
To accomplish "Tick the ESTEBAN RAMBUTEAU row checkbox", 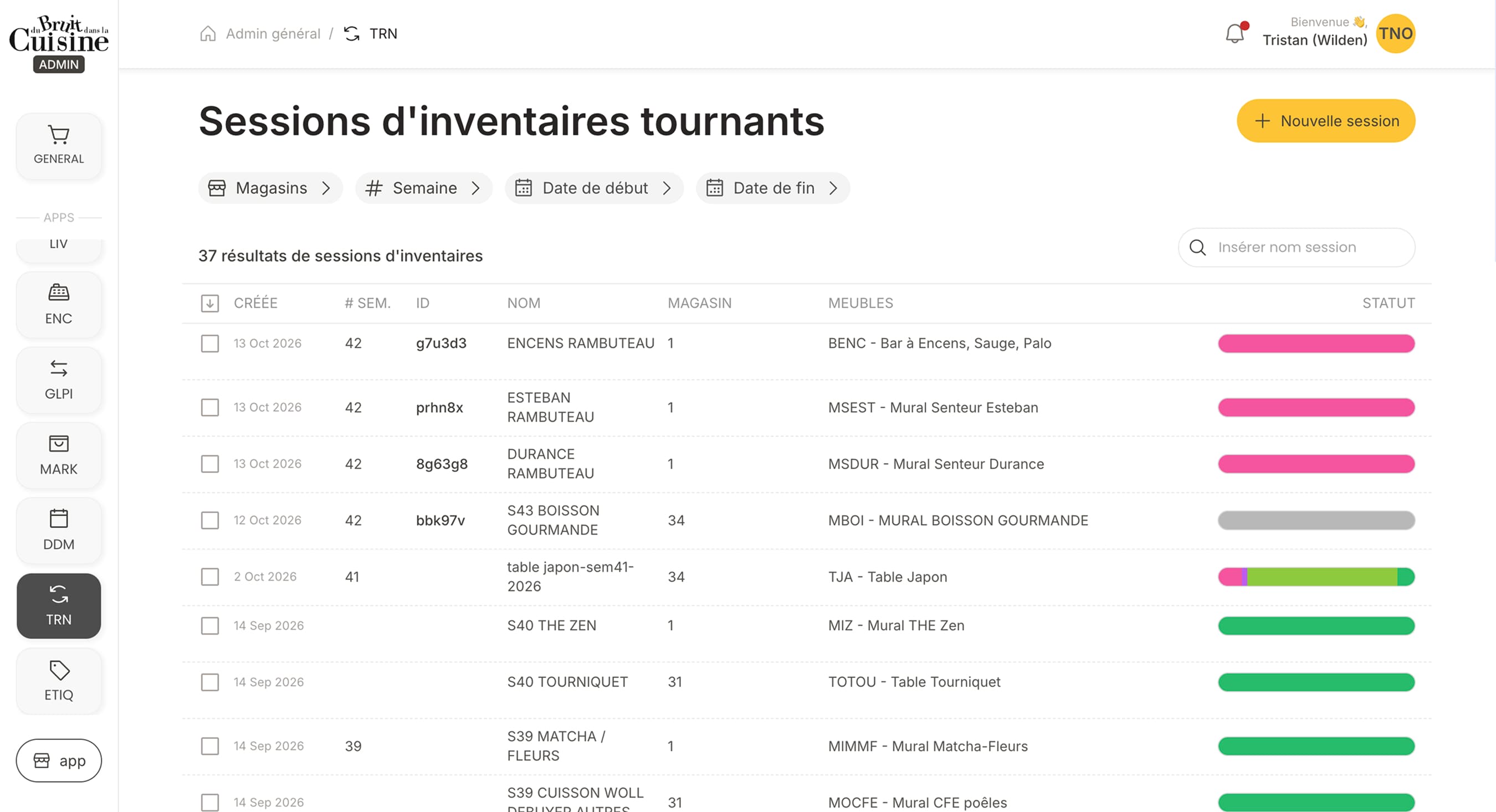I will click(x=209, y=407).
